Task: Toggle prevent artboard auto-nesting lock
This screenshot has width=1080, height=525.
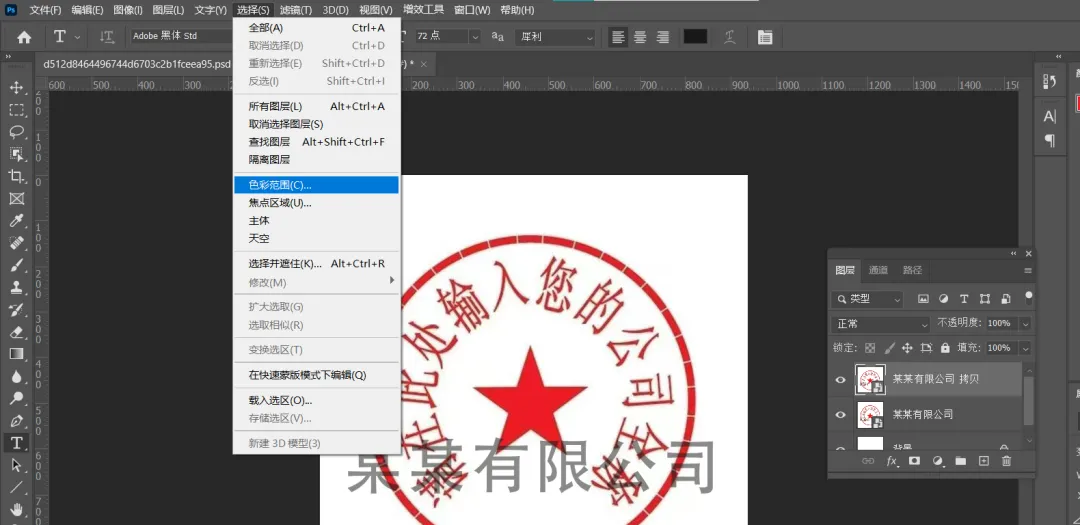Action: [926, 348]
